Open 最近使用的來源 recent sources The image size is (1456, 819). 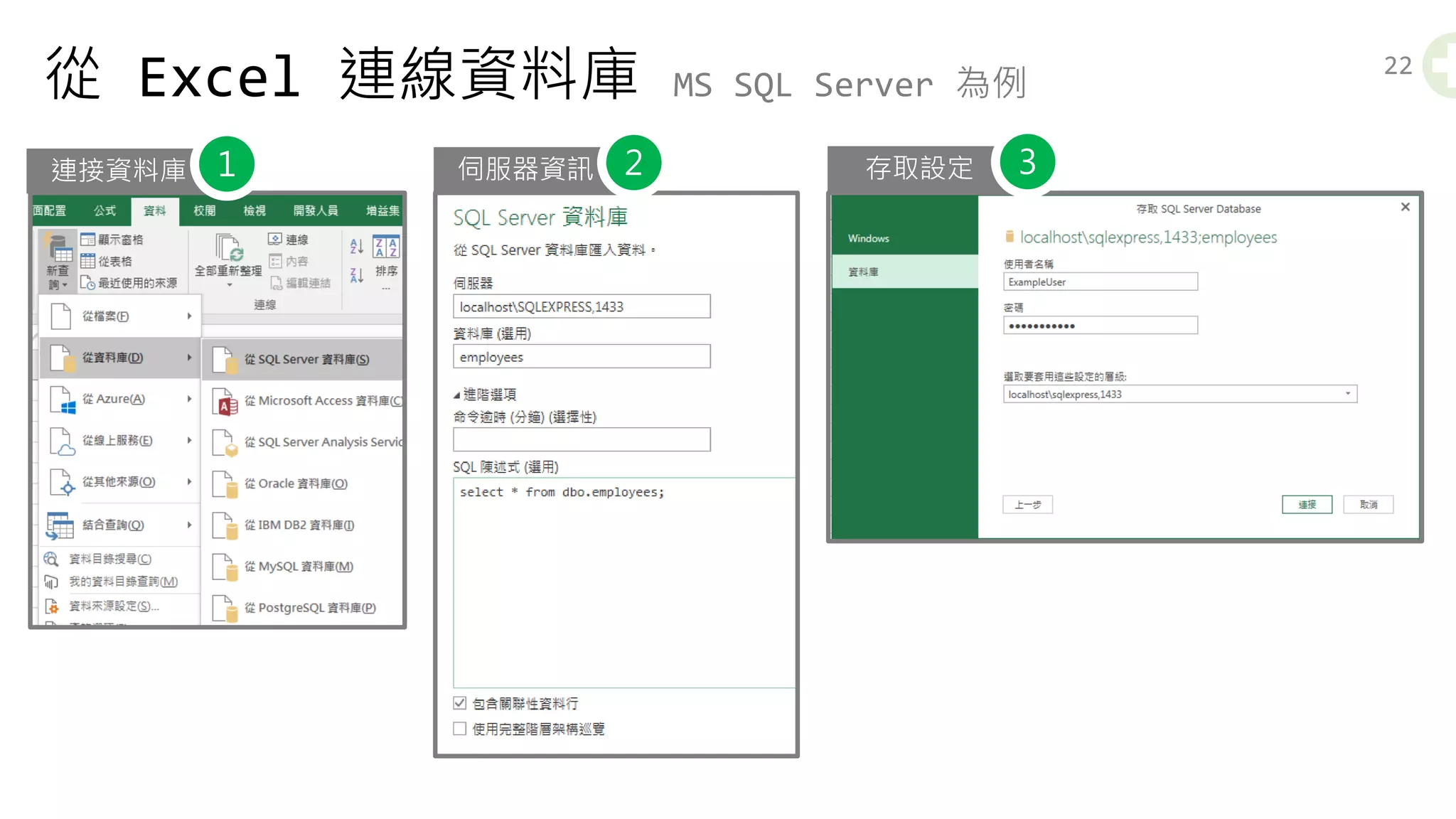pos(129,283)
